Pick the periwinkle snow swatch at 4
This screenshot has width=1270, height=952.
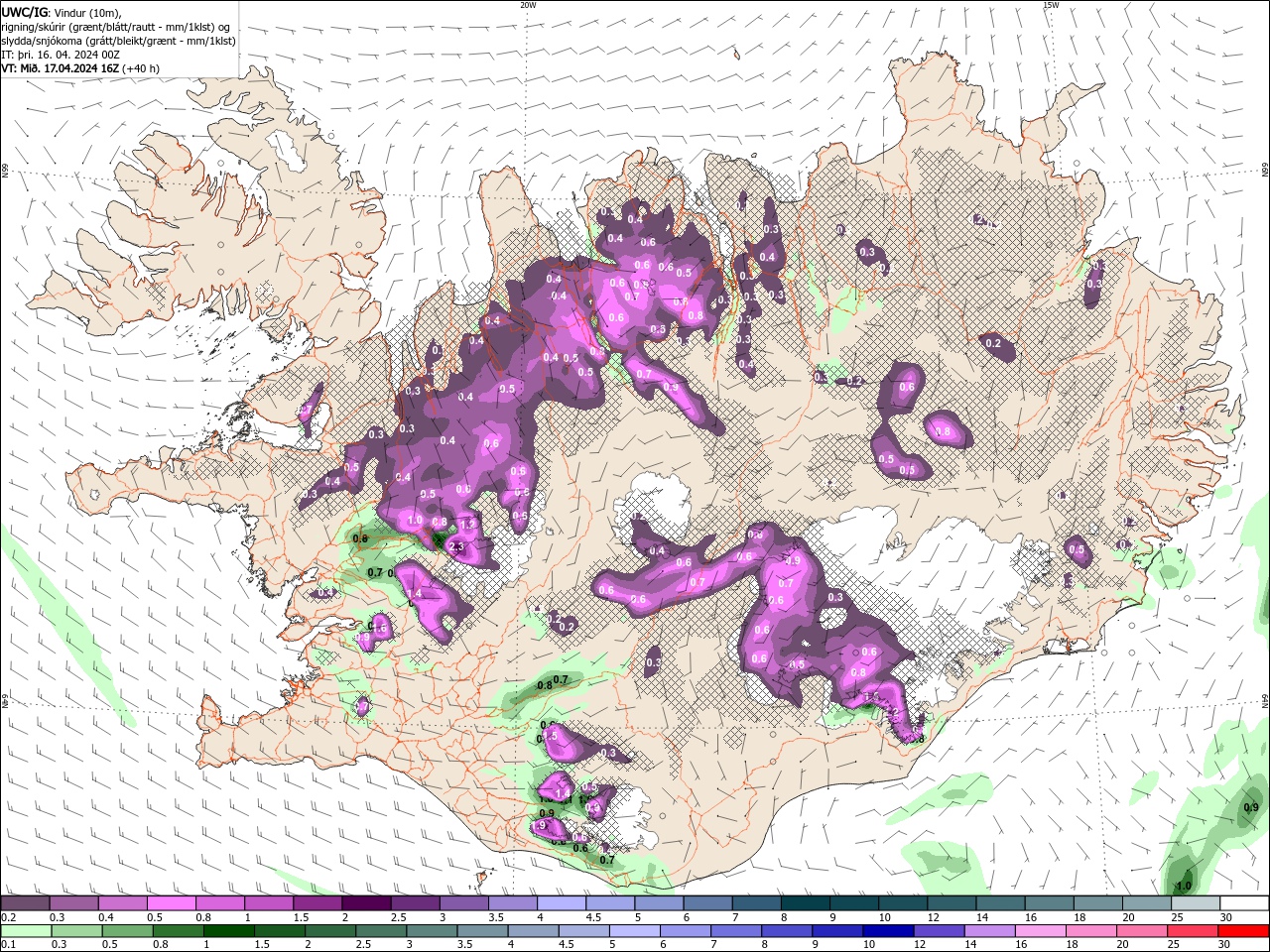click(562, 903)
